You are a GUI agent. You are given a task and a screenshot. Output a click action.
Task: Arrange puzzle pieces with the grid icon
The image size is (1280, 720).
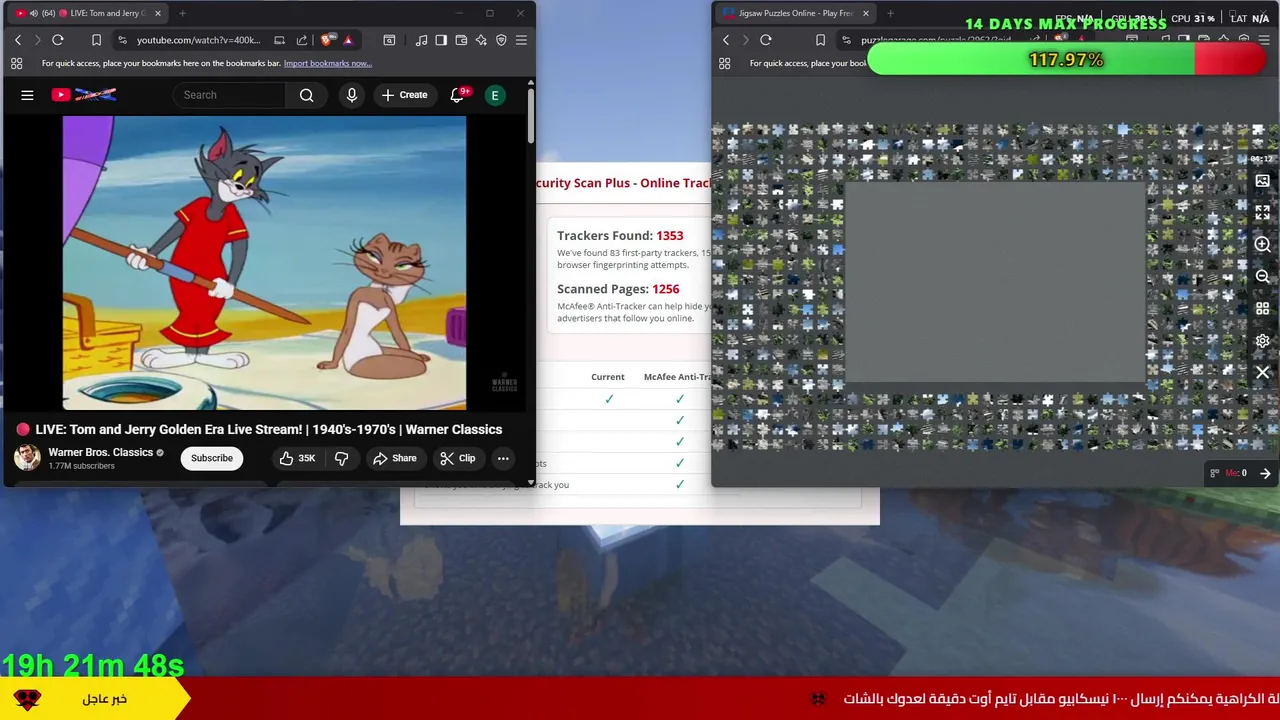click(1263, 308)
